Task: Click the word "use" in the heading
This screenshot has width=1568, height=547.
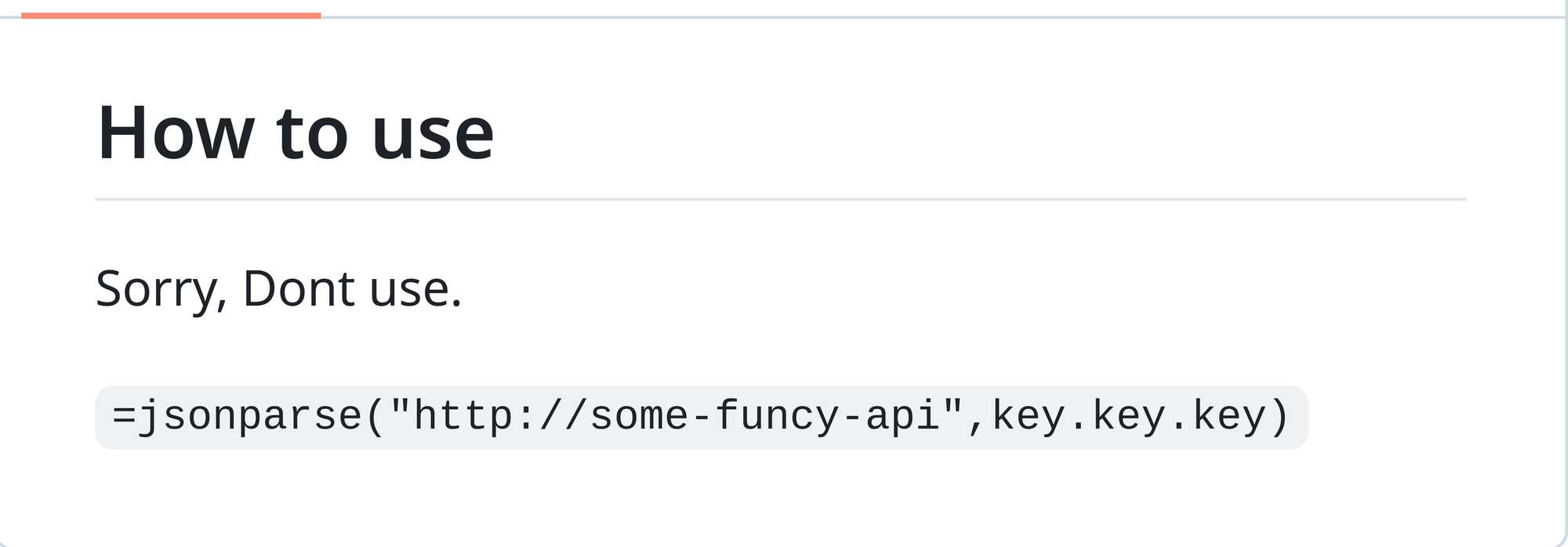Action: [433, 135]
